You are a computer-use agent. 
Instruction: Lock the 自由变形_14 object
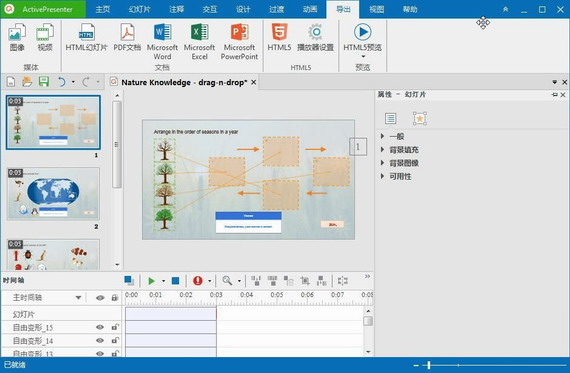coord(115,340)
